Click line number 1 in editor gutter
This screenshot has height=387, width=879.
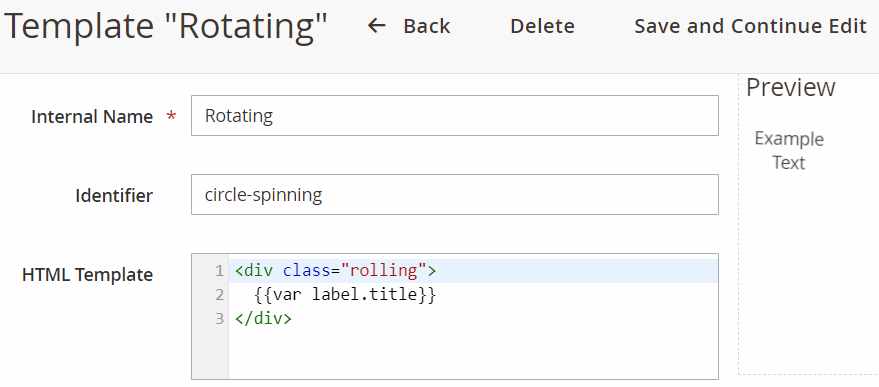point(219,271)
